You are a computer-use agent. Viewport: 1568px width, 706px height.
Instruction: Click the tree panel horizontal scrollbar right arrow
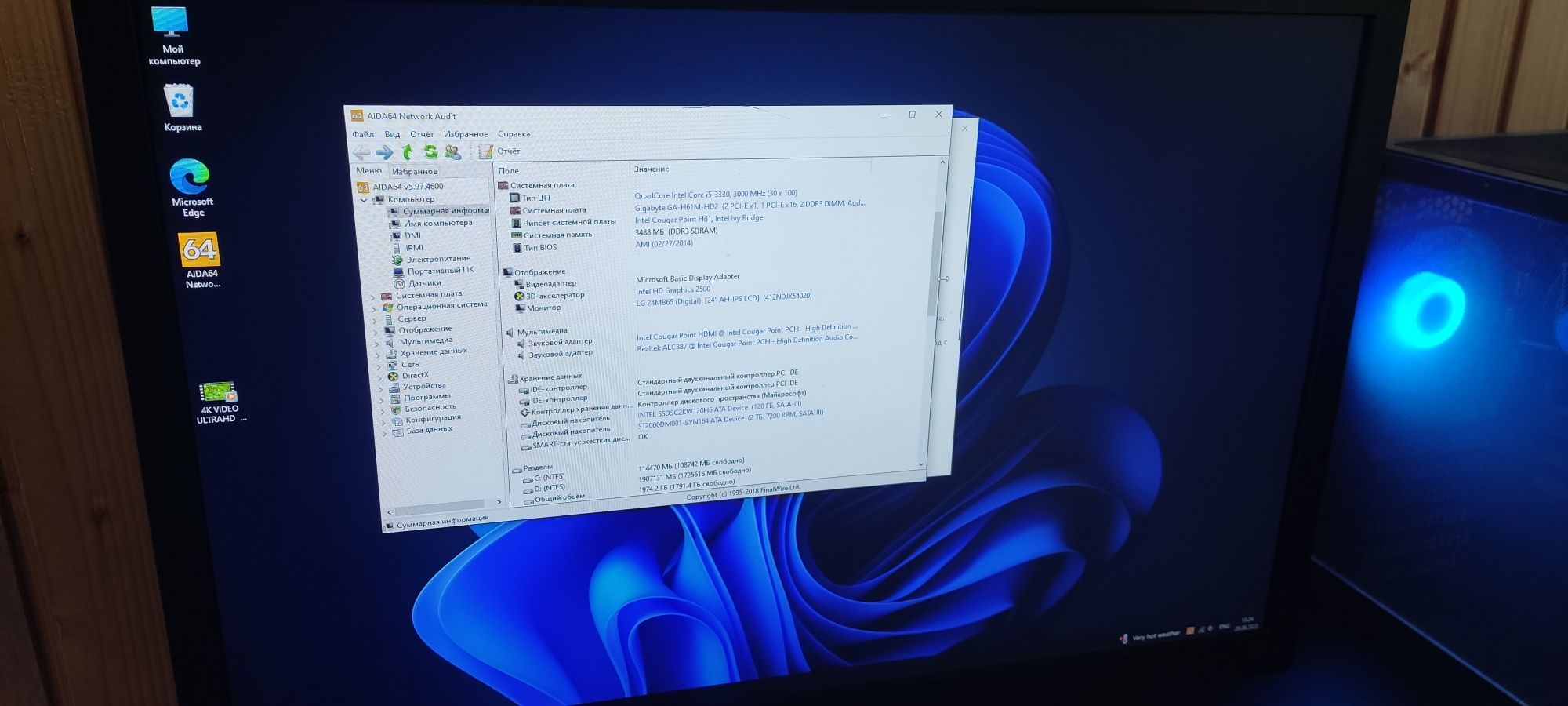coord(499,502)
